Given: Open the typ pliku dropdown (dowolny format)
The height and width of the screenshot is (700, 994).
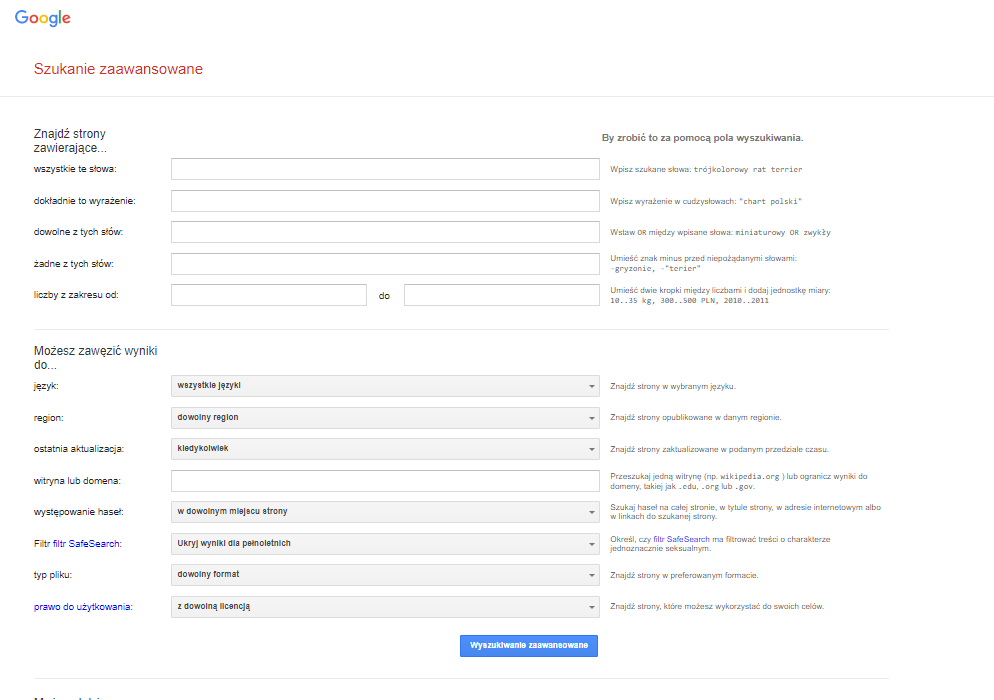Looking at the screenshot, I should (x=385, y=574).
